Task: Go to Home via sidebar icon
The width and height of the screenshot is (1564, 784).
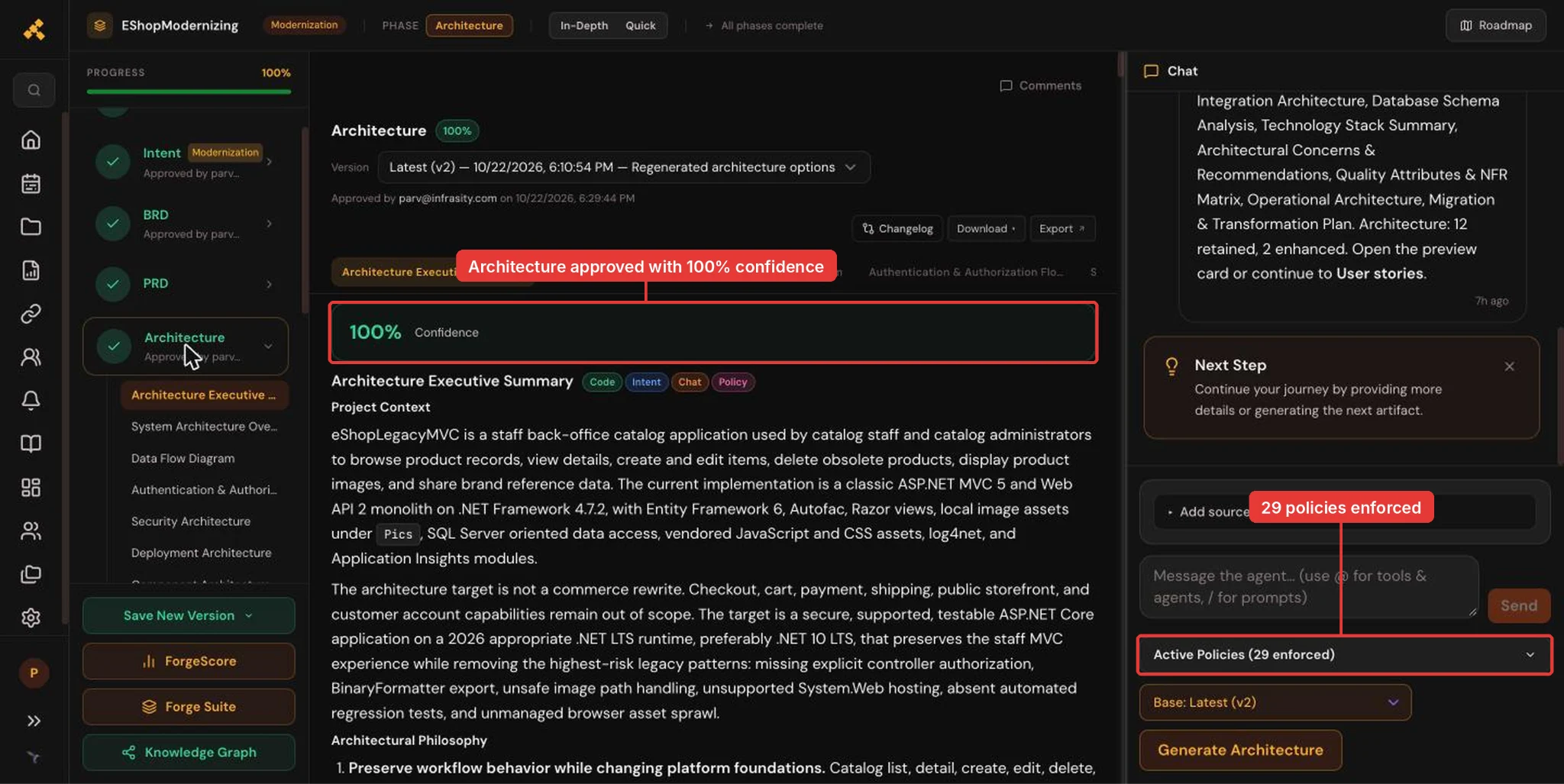Action: tap(31, 140)
